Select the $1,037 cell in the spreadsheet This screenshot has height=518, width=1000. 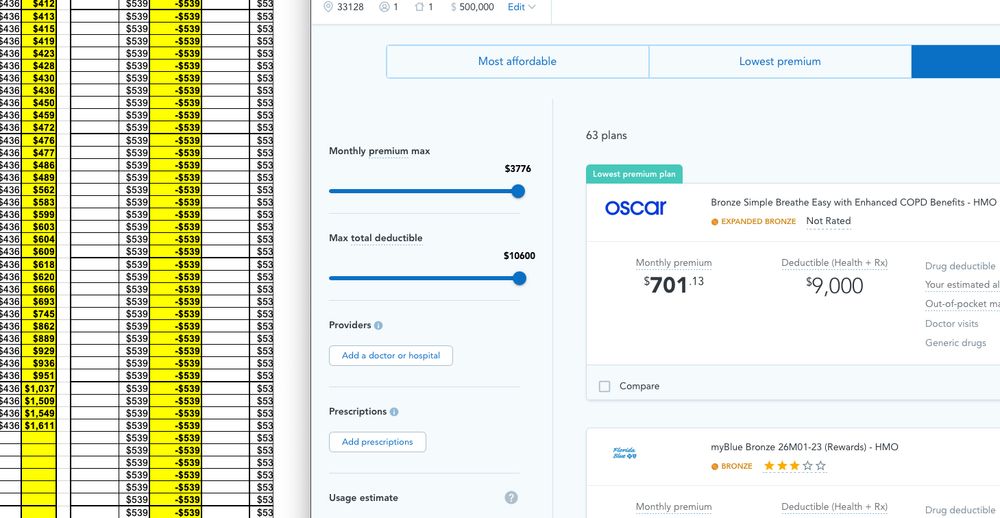click(x=39, y=388)
